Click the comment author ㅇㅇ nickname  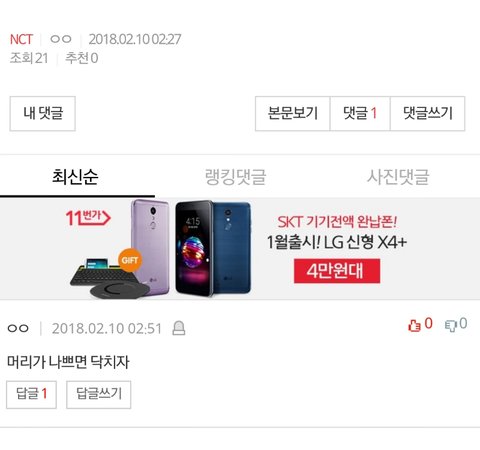18,328
